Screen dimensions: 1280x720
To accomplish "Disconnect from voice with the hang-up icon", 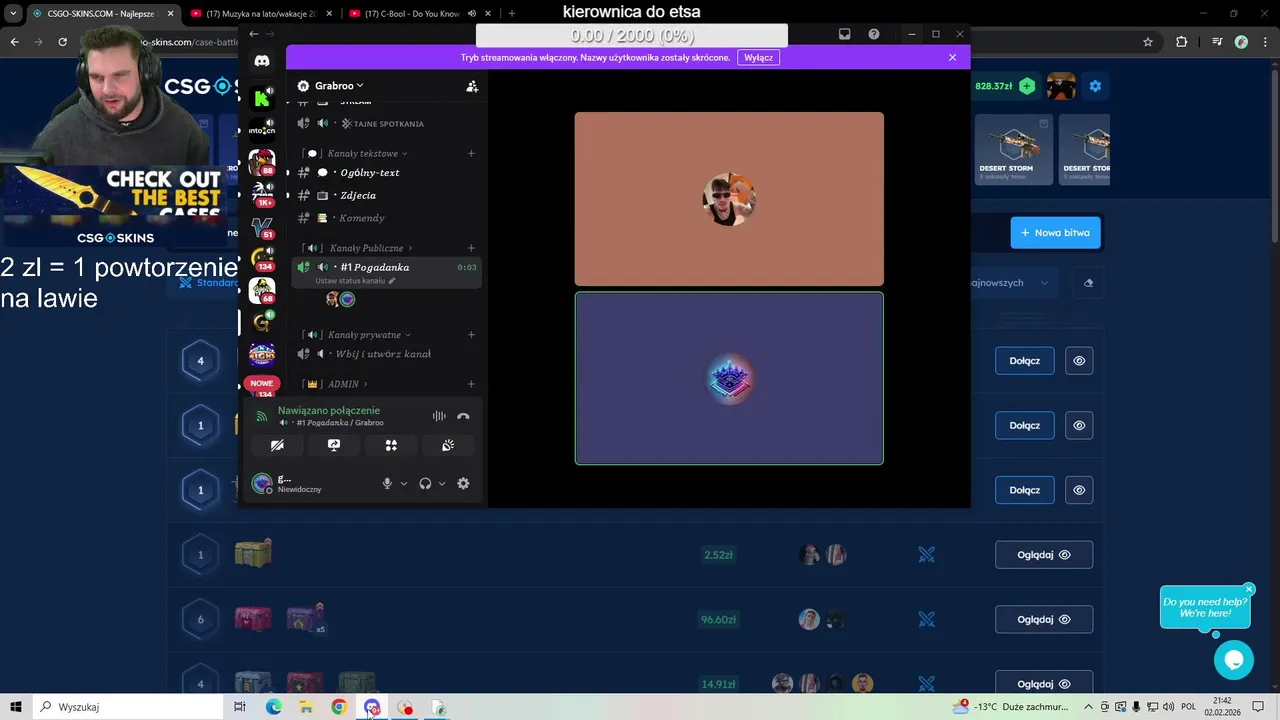I will pos(463,416).
